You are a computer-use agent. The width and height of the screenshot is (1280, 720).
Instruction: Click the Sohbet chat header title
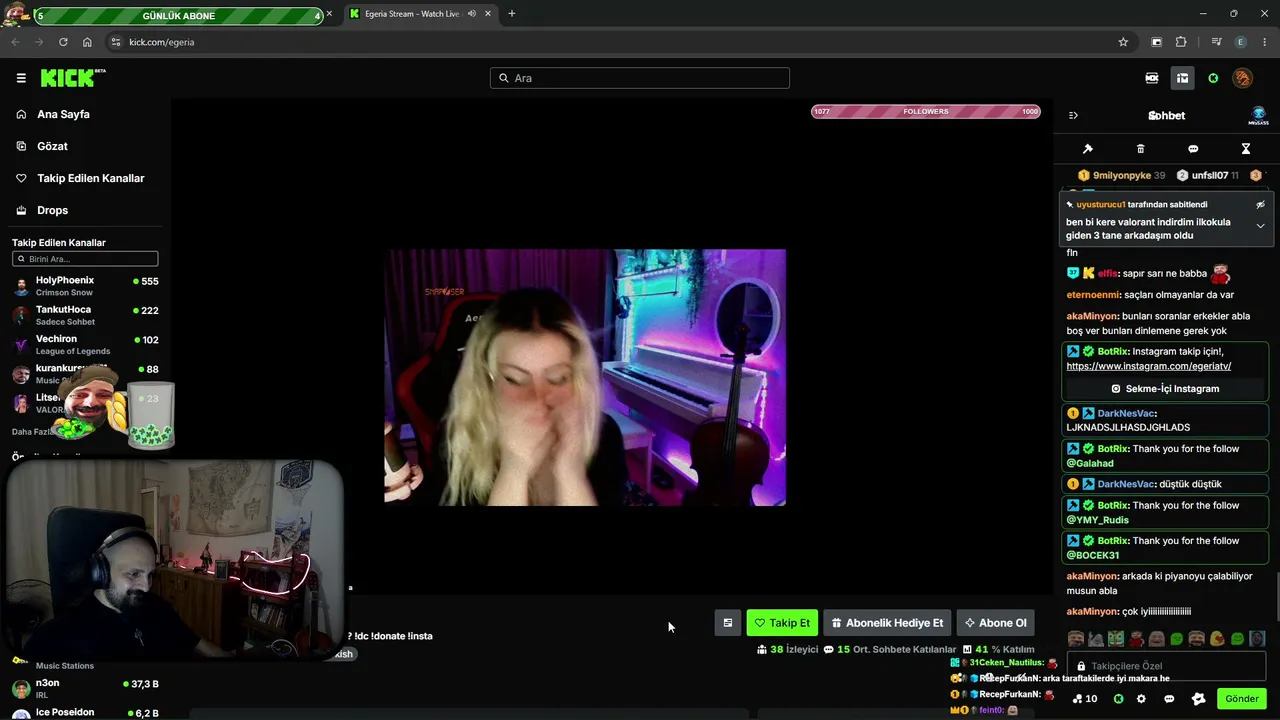(x=1166, y=115)
